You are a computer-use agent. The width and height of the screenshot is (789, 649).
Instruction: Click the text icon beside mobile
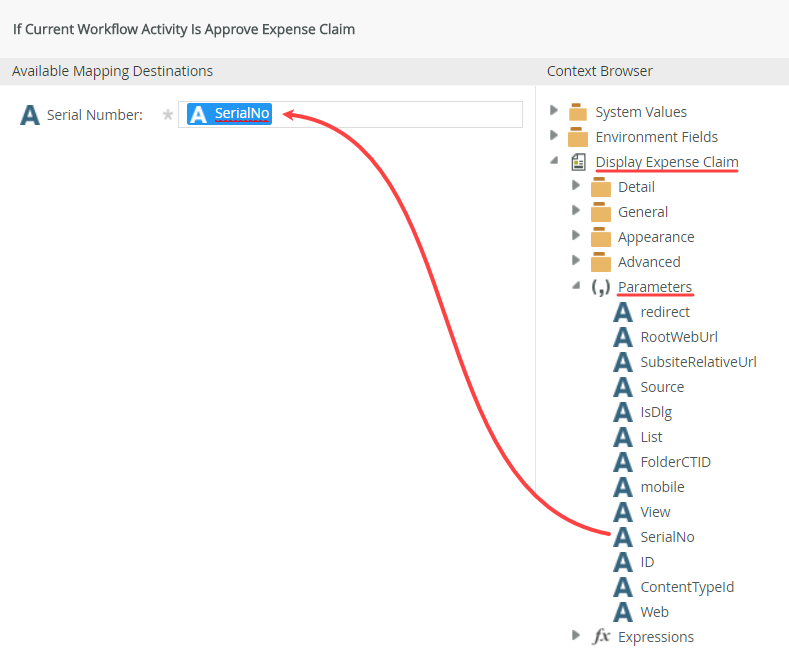622,487
